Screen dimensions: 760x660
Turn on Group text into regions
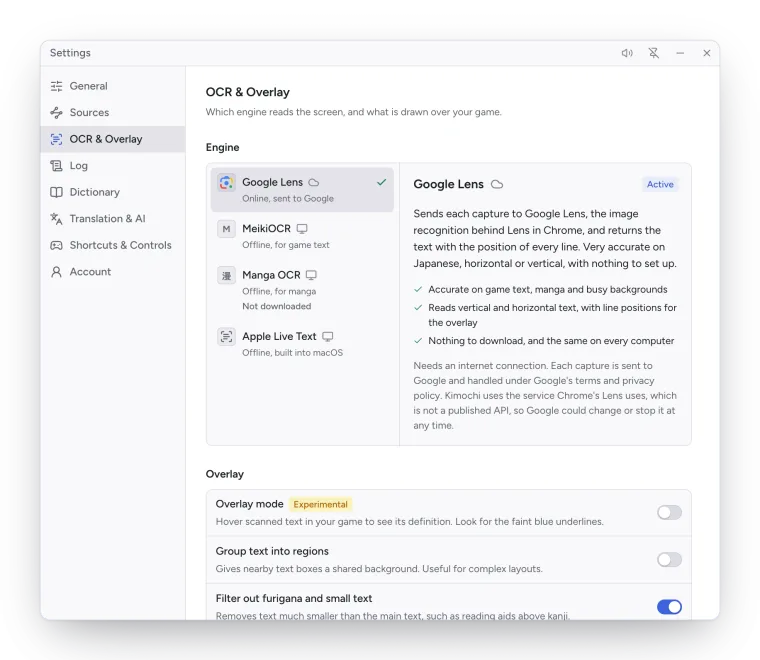click(669, 560)
